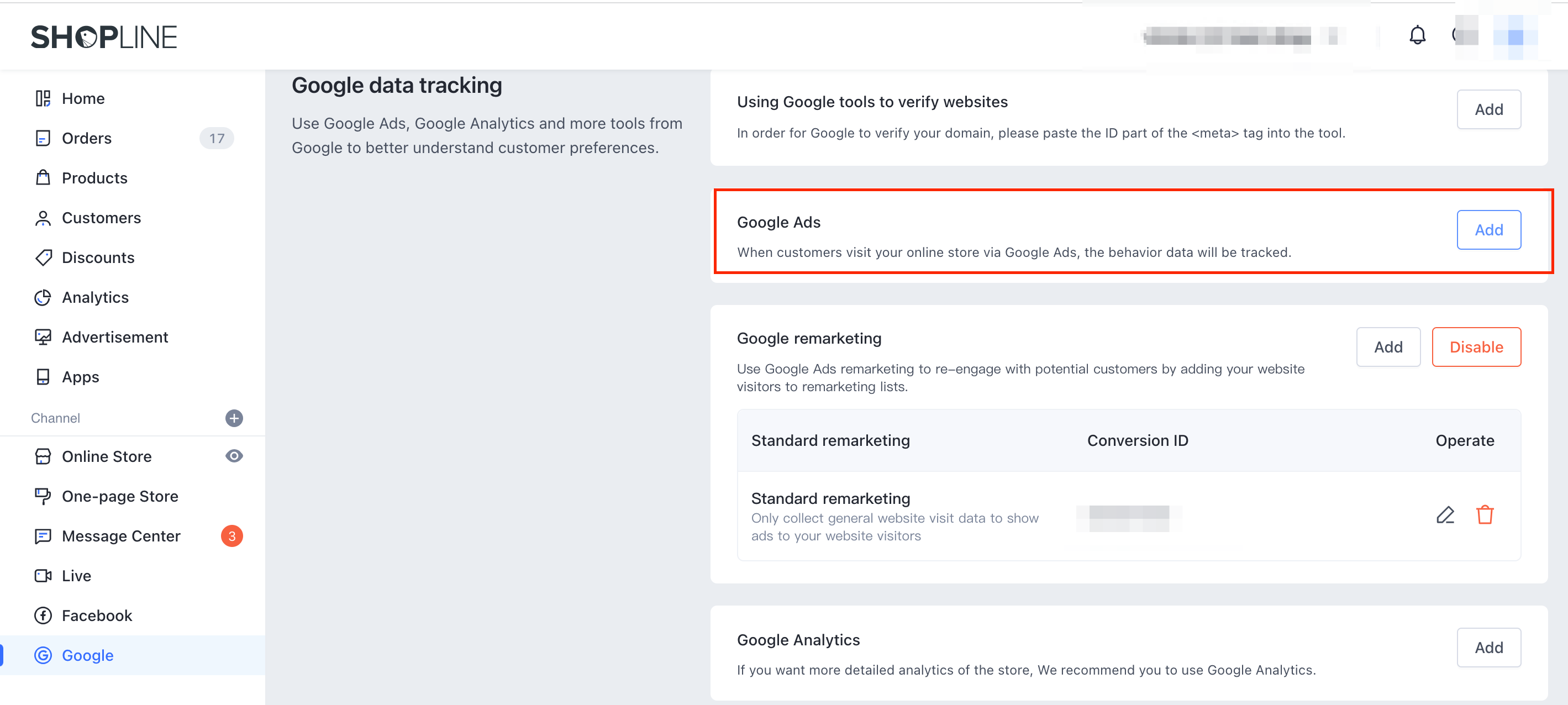Viewport: 1568px width, 705px height.
Task: Go to the Products section
Action: (94, 178)
